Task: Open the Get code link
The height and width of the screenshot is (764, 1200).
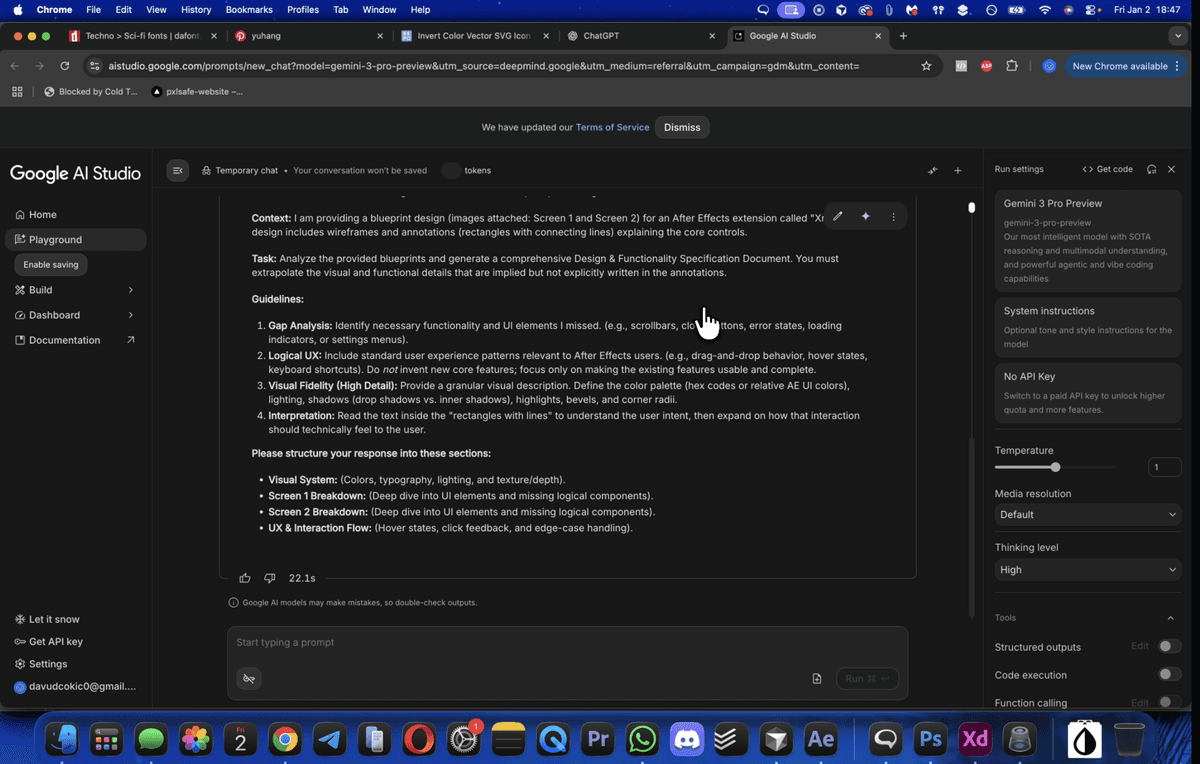Action: pyautogui.click(x=1108, y=169)
